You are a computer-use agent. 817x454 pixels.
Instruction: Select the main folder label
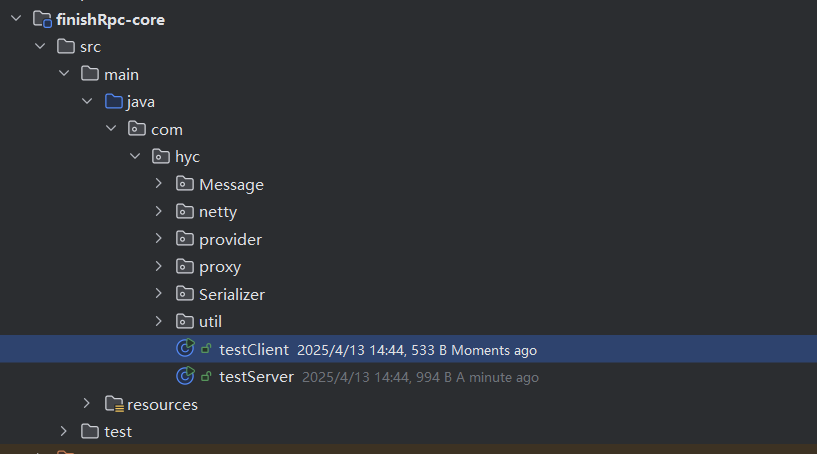point(121,75)
